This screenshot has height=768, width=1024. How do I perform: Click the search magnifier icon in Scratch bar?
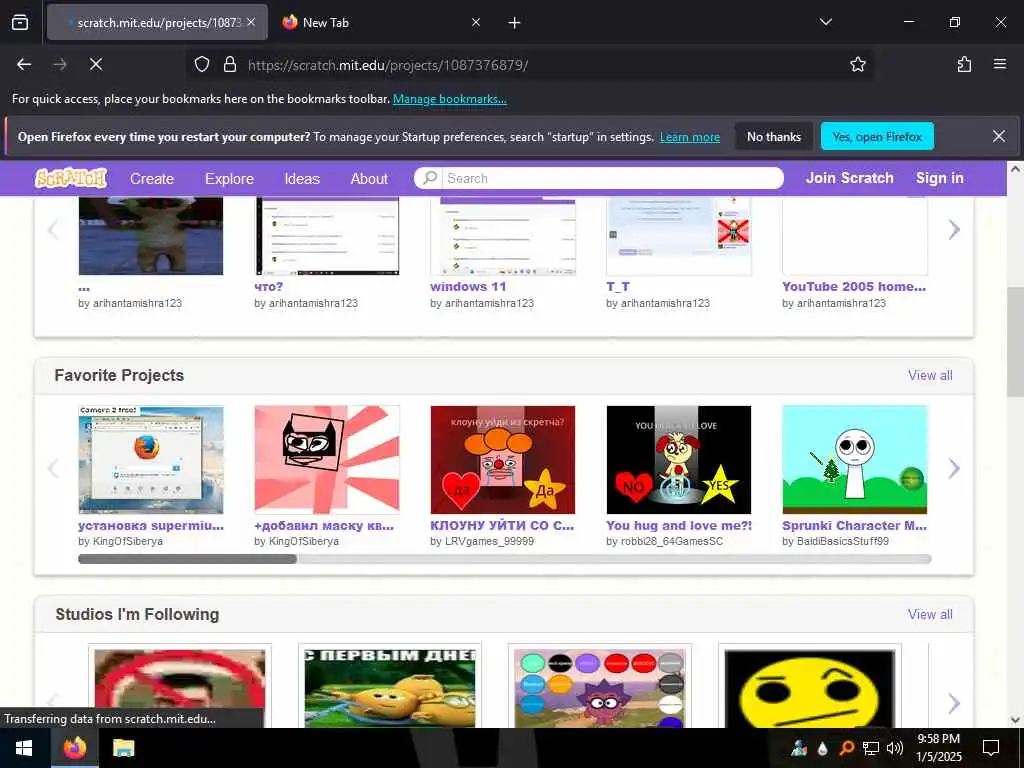(430, 178)
